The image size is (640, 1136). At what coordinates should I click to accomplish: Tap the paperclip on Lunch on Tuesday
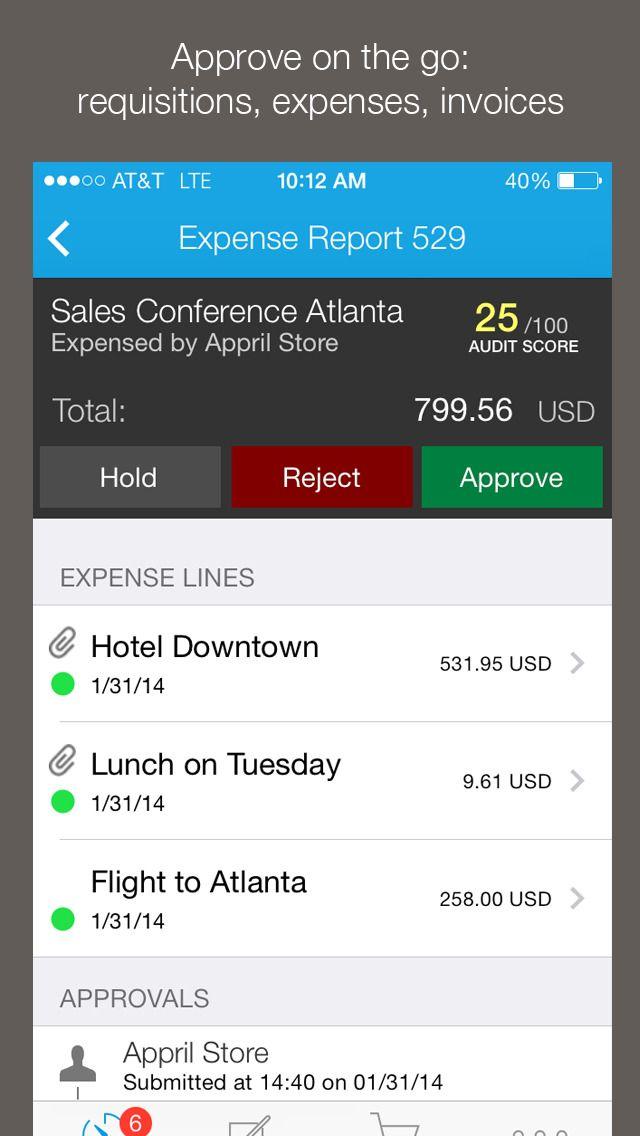coord(62,763)
